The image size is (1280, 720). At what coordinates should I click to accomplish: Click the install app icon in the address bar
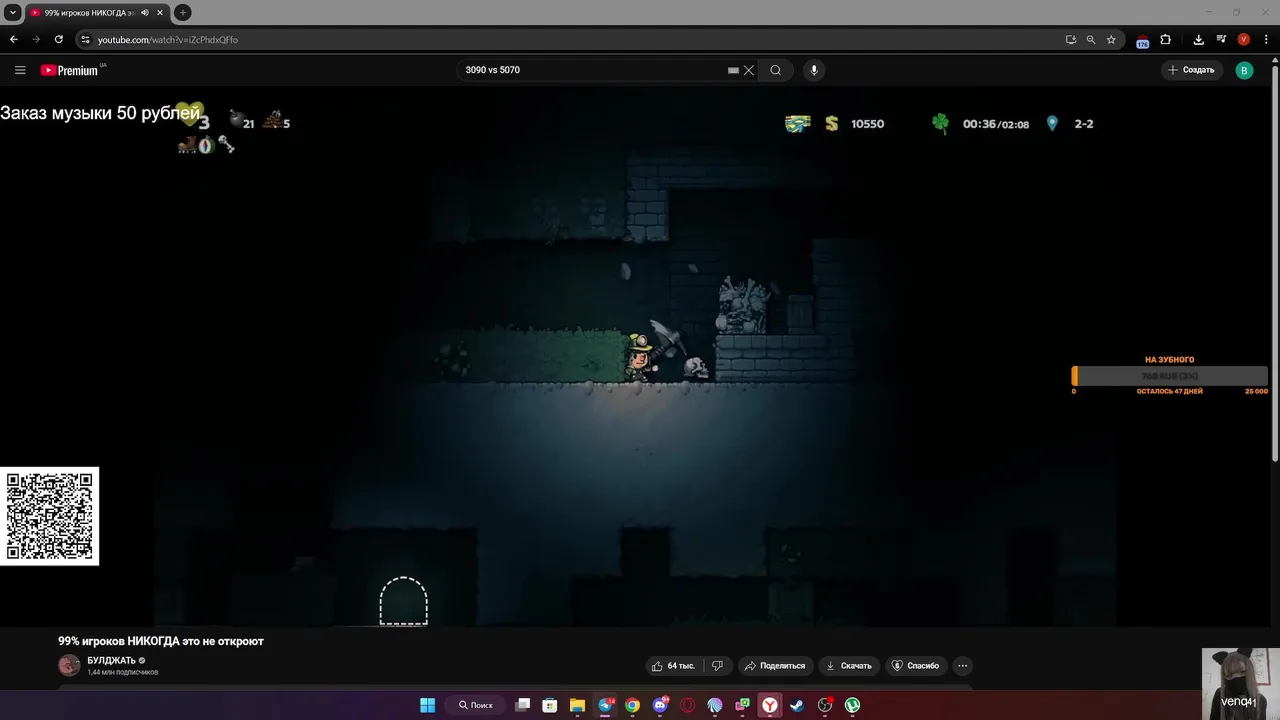pyautogui.click(x=1071, y=40)
